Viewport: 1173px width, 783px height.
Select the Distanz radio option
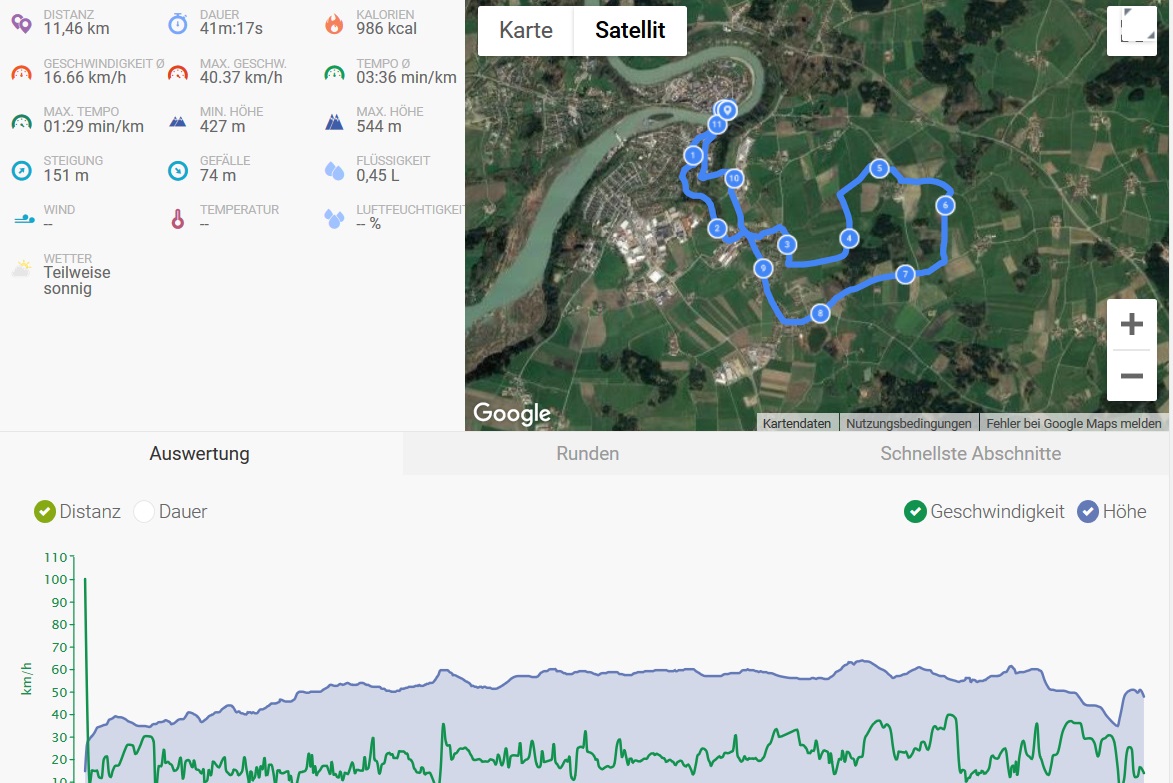(x=44, y=512)
